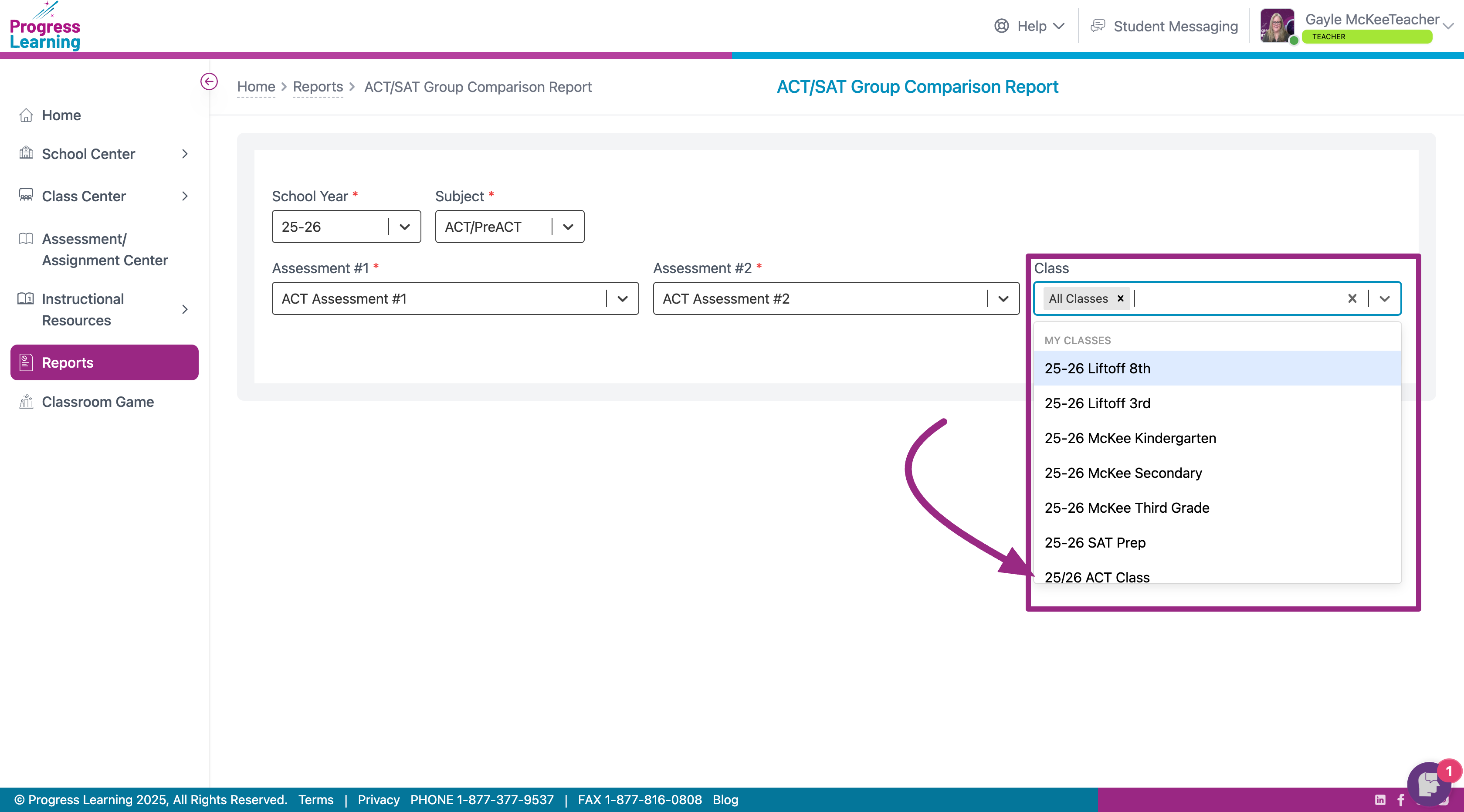Collapse the sidebar with the back-arrow icon
Viewport: 1464px width, 812px height.
(209, 82)
